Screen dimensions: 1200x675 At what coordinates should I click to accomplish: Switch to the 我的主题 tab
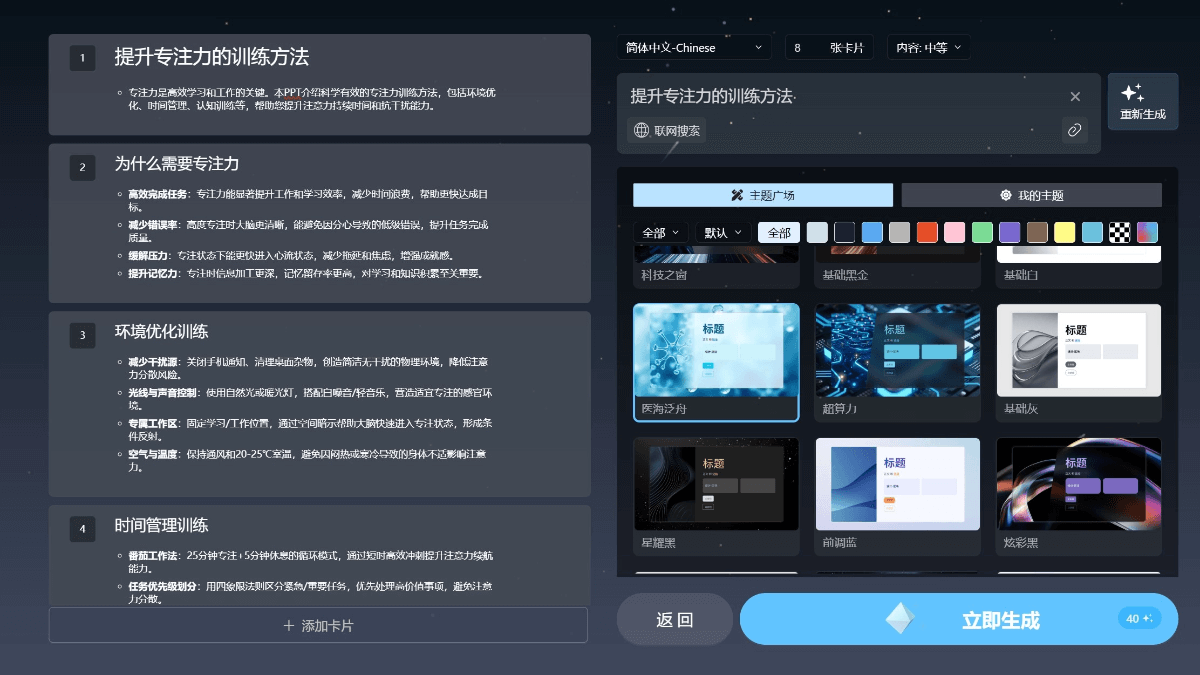(x=1030, y=195)
